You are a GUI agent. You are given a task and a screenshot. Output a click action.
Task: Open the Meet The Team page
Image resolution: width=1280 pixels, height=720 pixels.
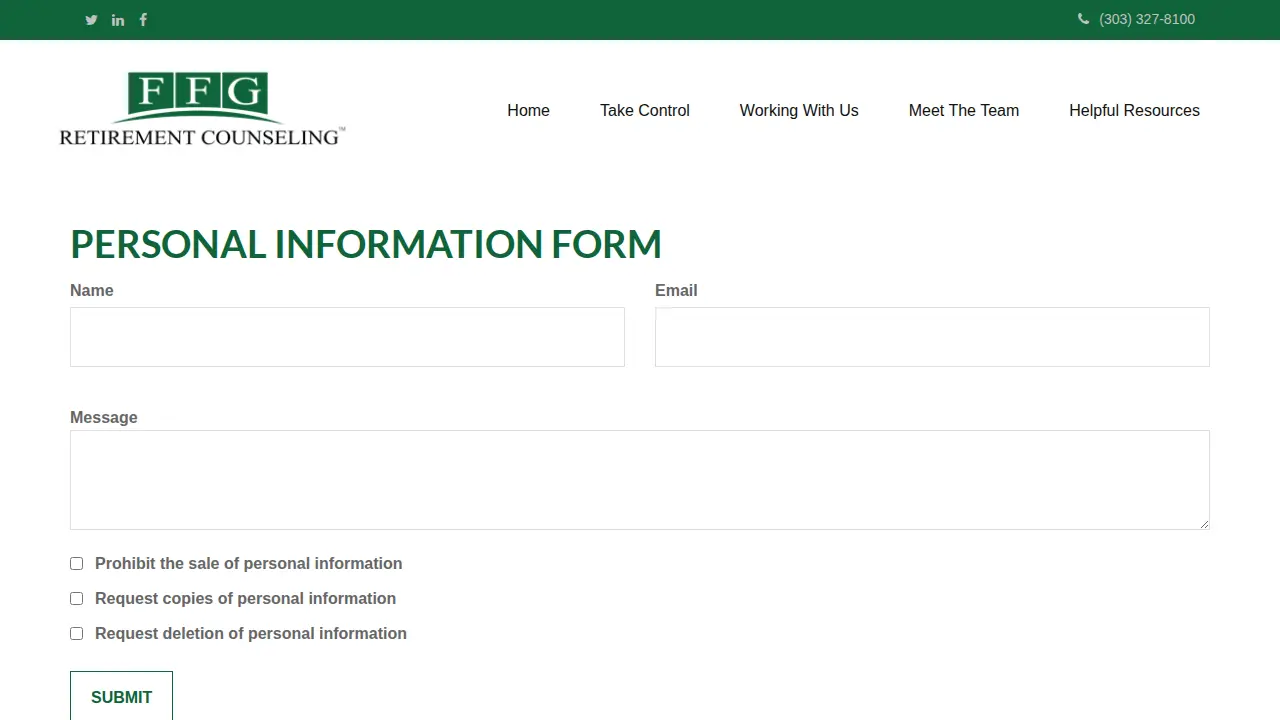coord(964,110)
